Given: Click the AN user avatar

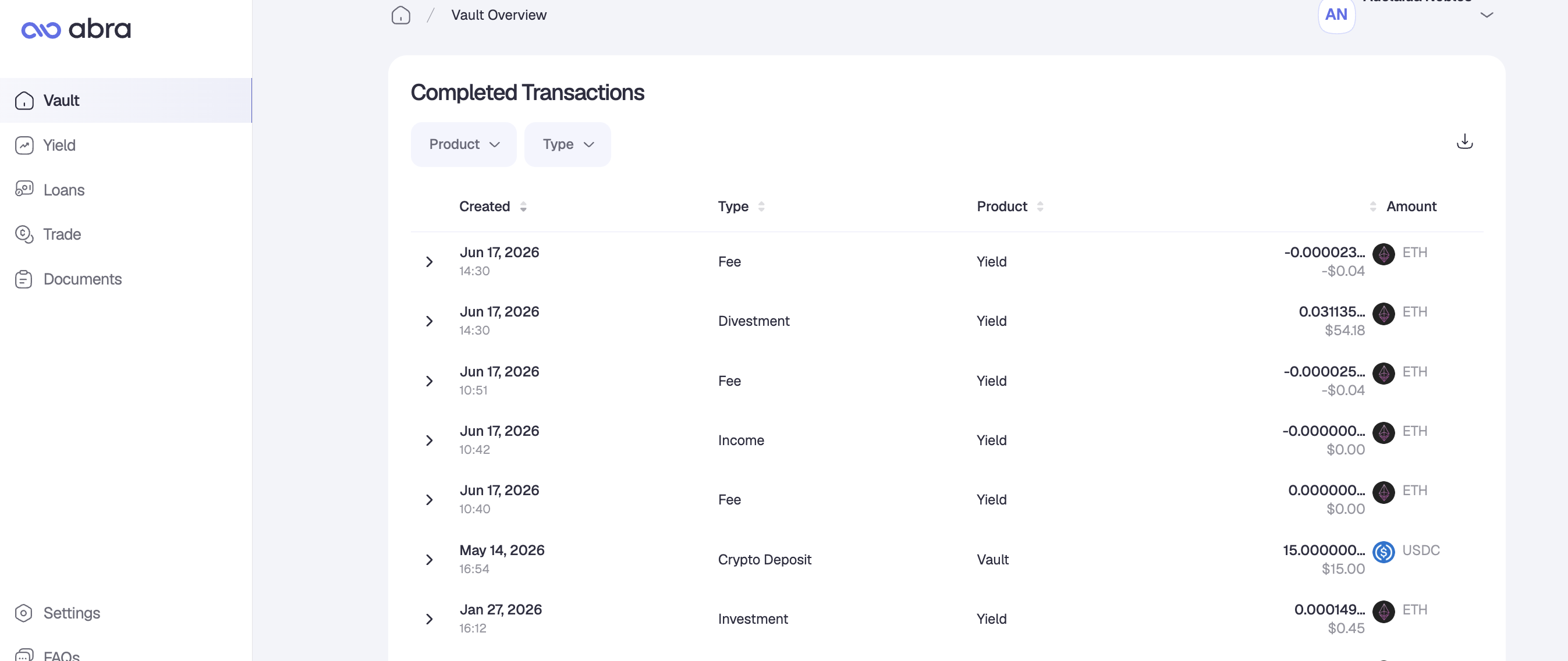Looking at the screenshot, I should (1336, 15).
